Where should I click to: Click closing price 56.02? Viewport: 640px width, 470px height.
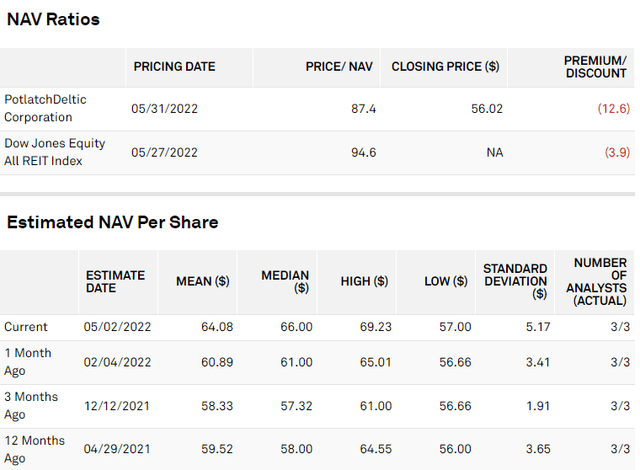(487, 109)
